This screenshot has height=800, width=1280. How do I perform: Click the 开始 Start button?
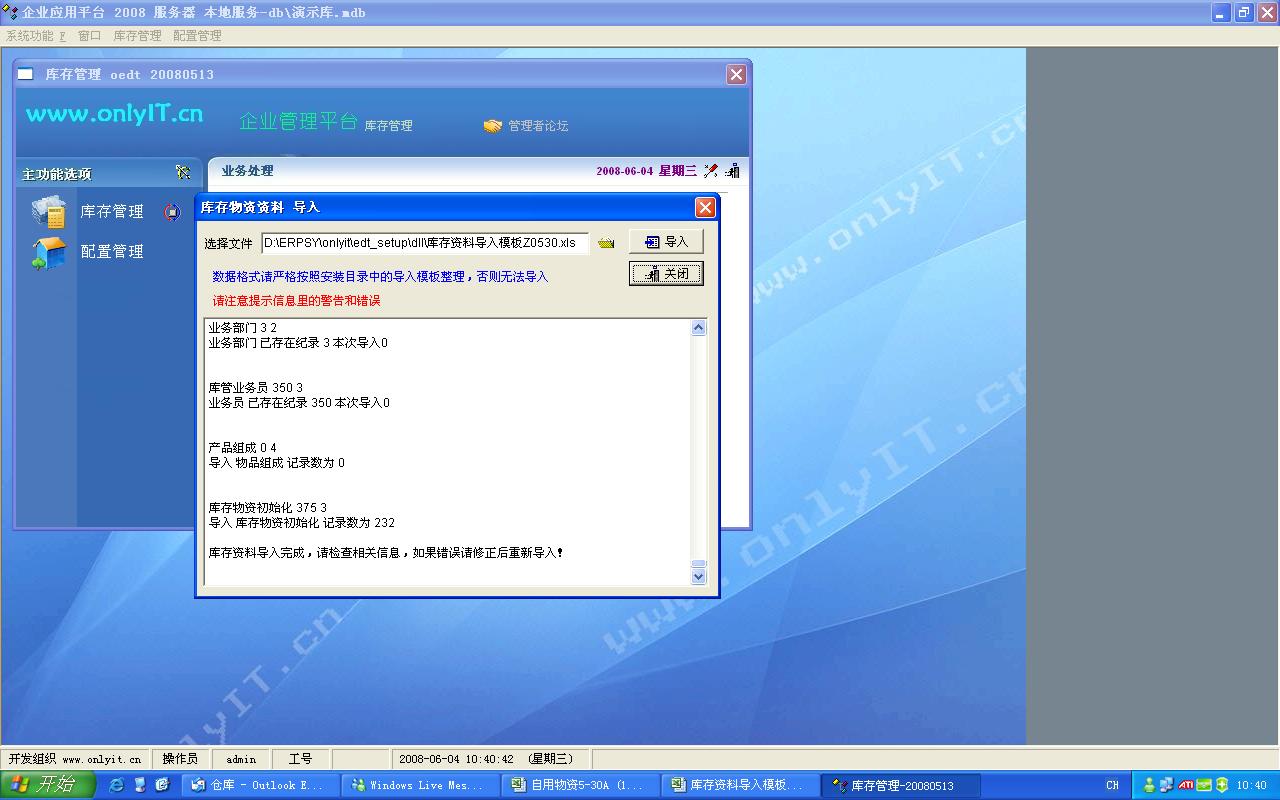click(x=47, y=785)
